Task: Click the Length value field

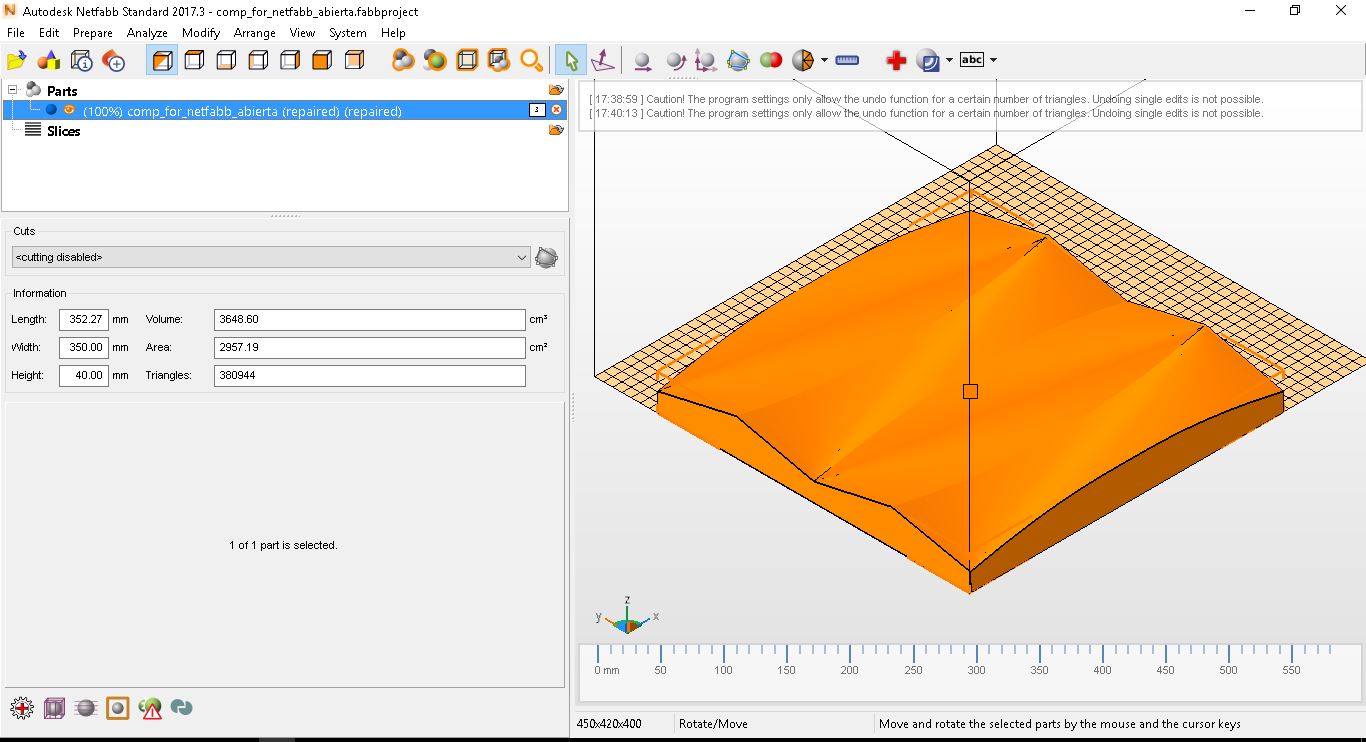Action: point(84,320)
